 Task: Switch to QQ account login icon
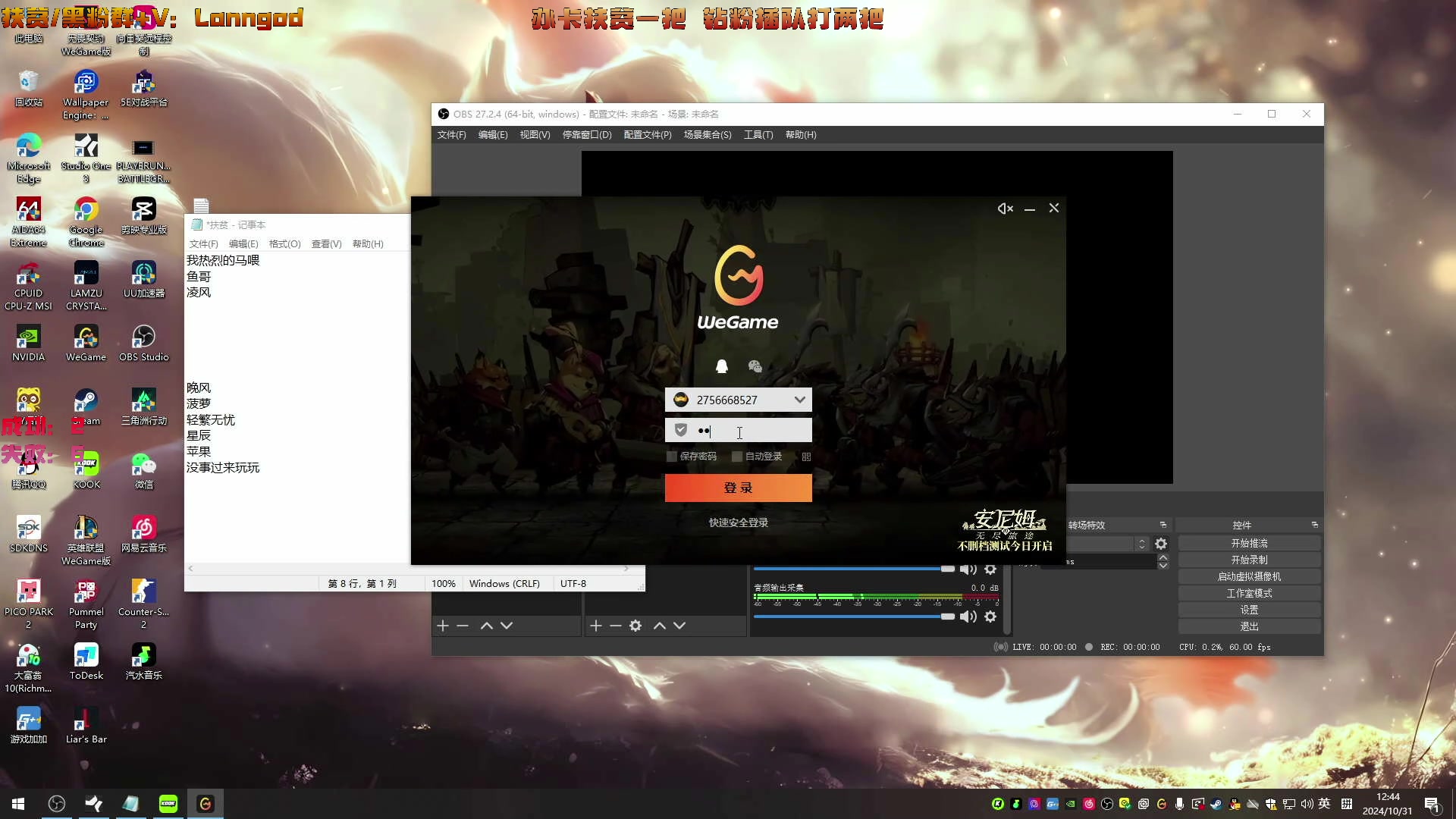[x=722, y=366]
